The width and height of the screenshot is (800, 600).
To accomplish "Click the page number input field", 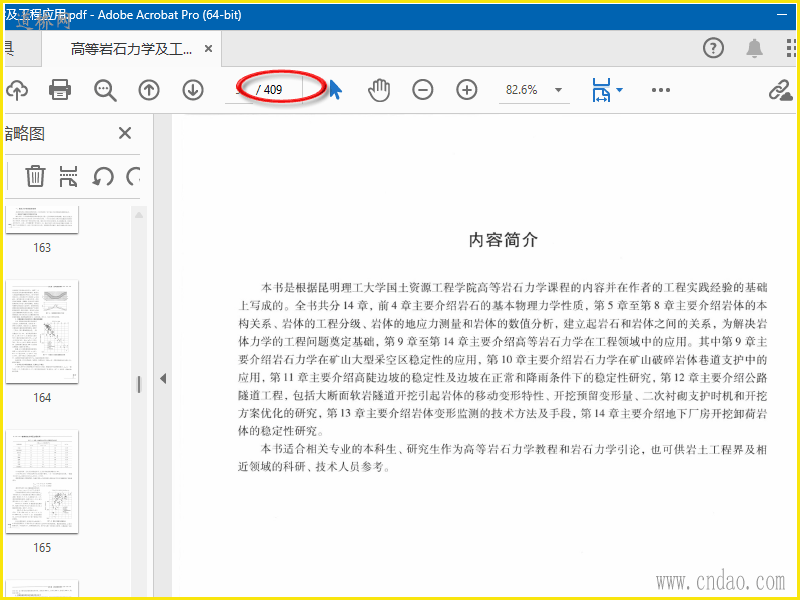I will click(x=239, y=90).
